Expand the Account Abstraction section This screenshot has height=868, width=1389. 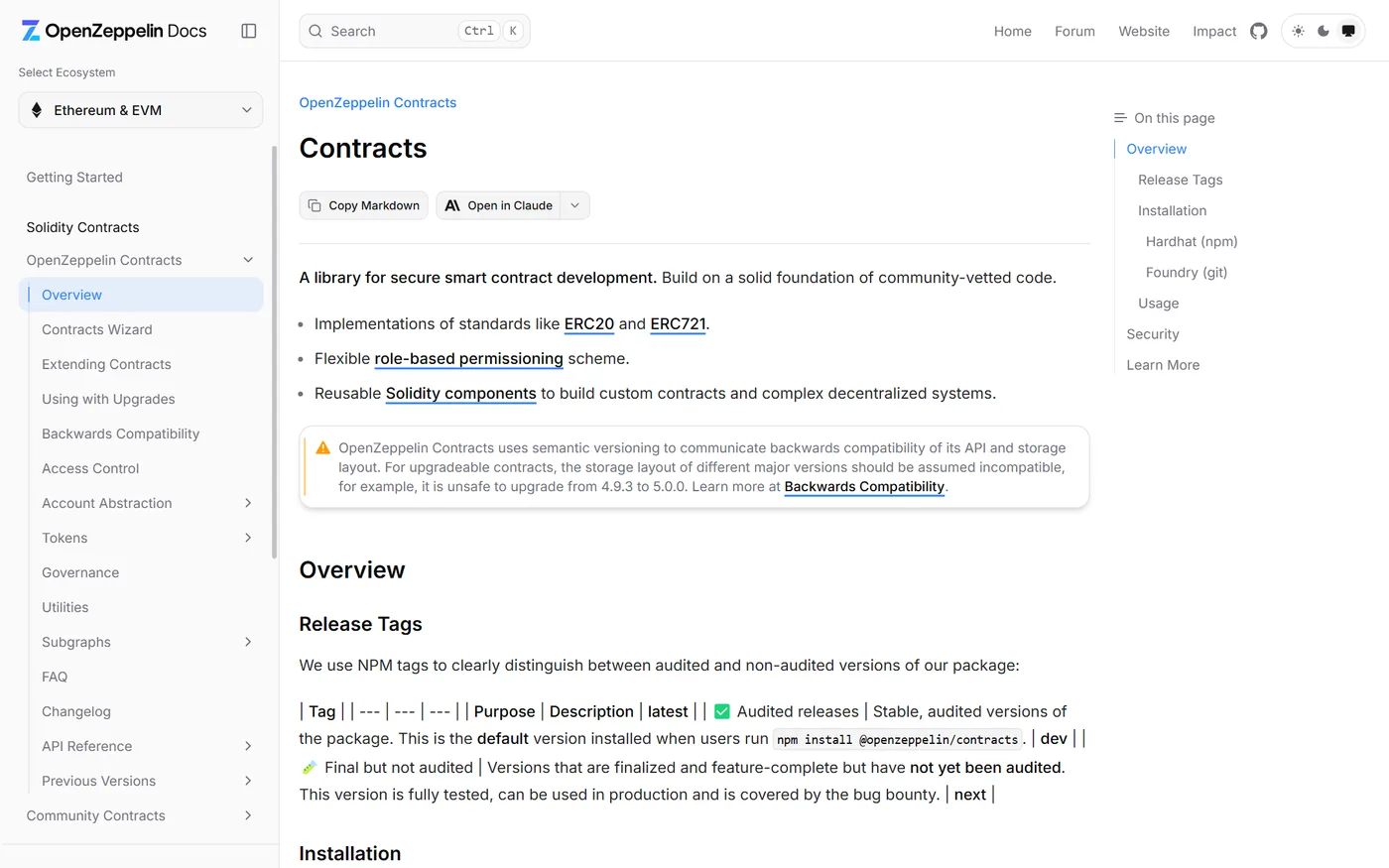(x=248, y=503)
